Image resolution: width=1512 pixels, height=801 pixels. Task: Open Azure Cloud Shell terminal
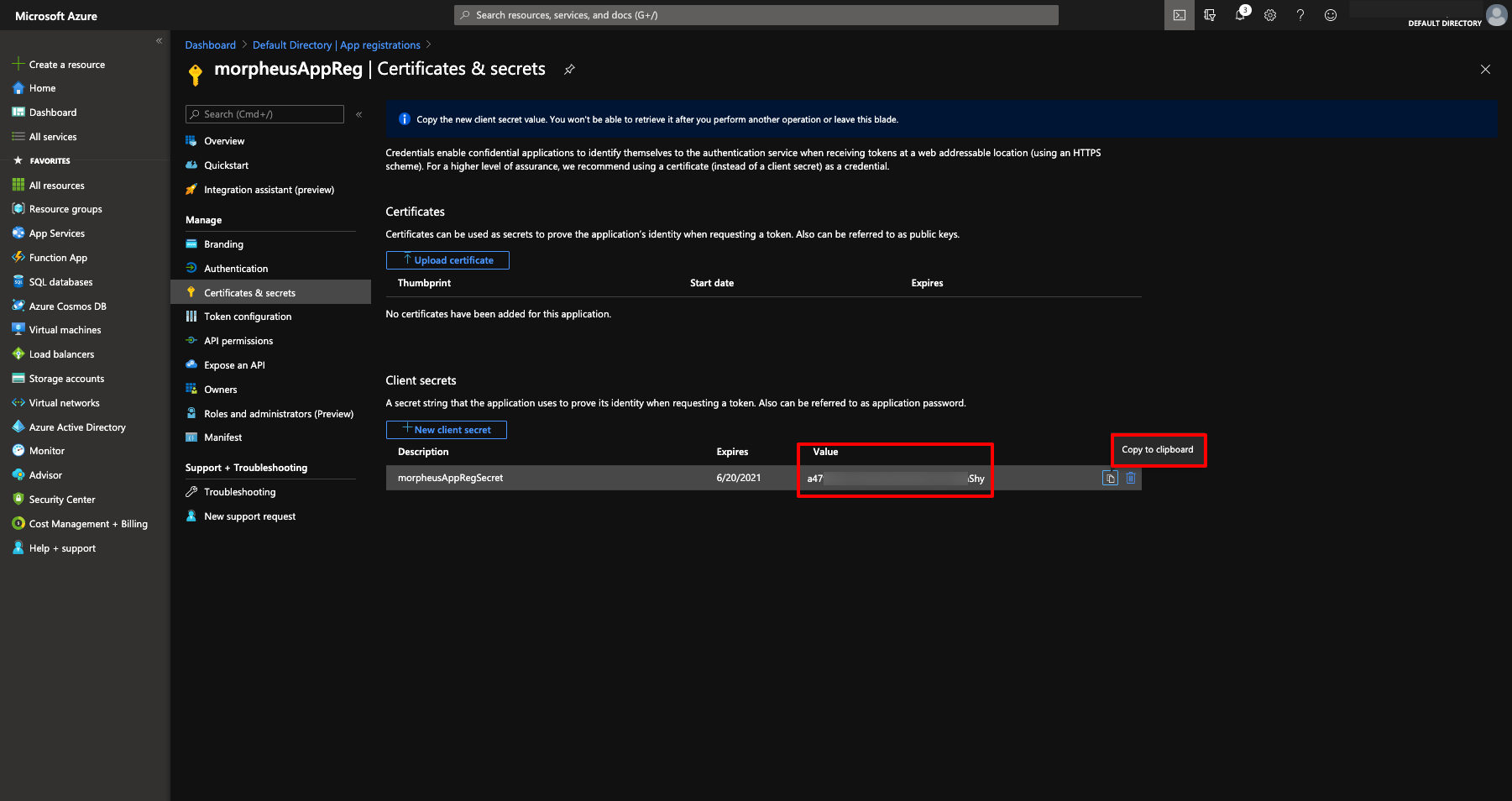click(x=1179, y=14)
